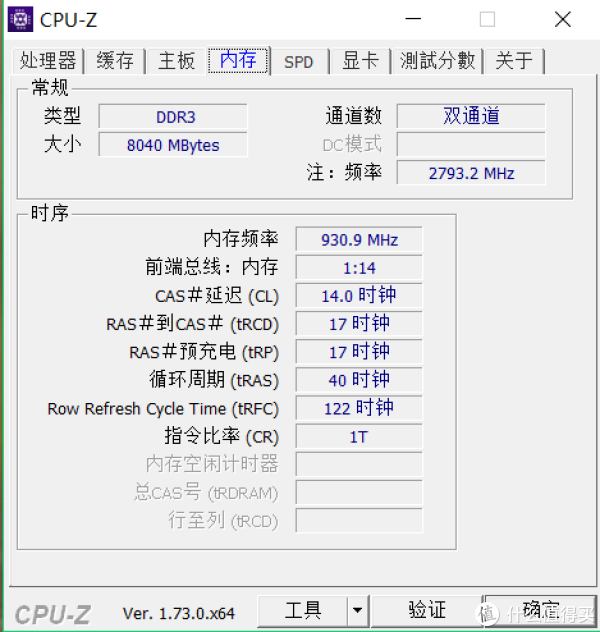Select the 主板 tab
Screen dimensions: 600x632
coord(176,61)
